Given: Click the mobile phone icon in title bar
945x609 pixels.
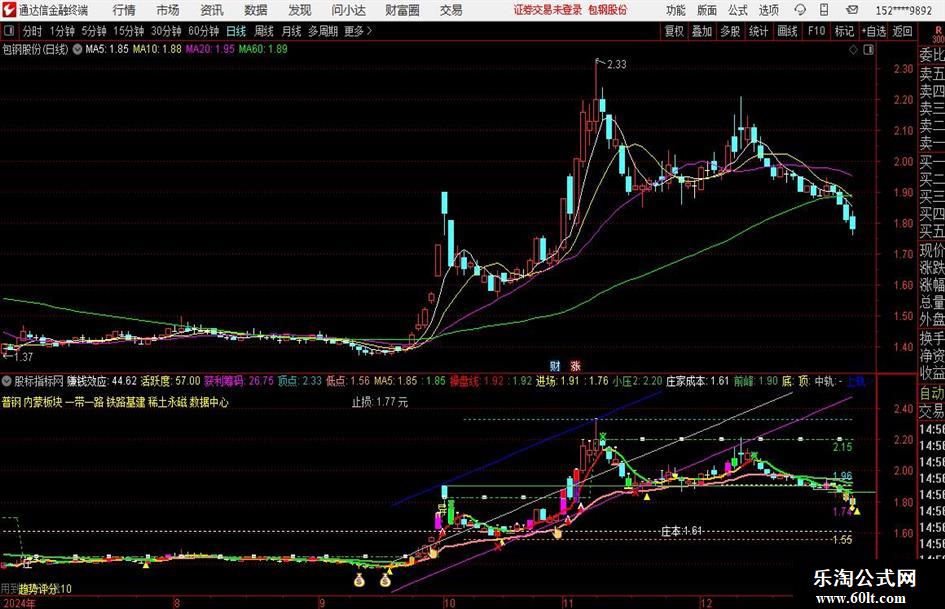Looking at the screenshot, I should tap(824, 10).
